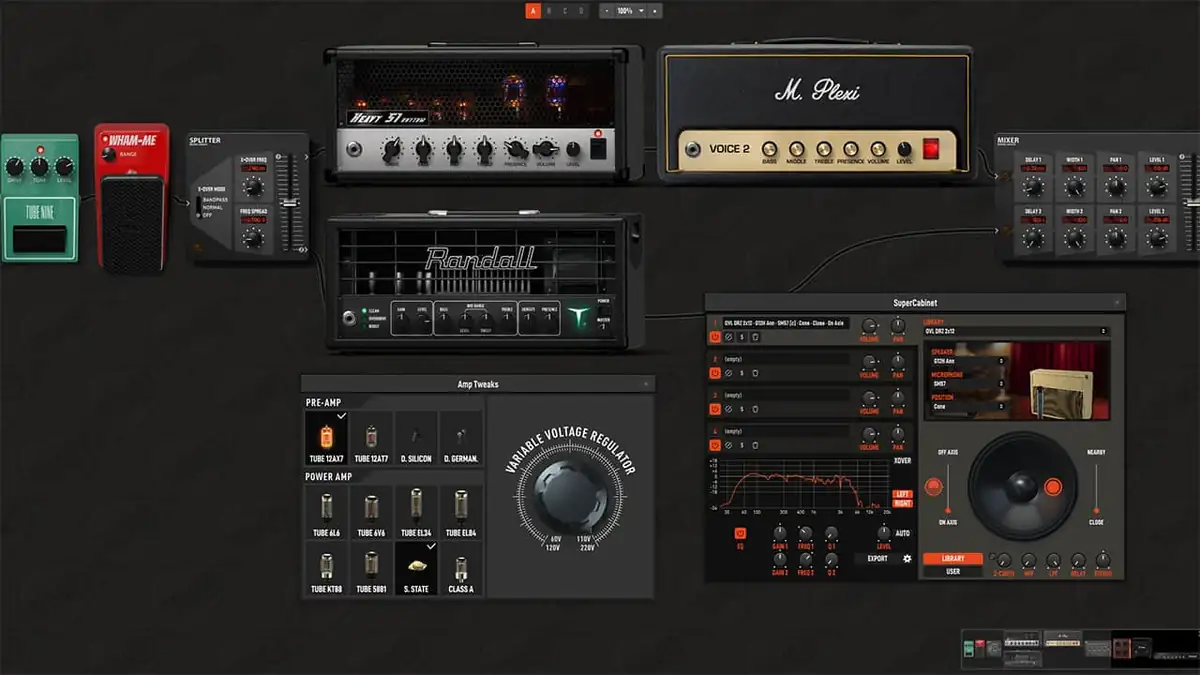Toggle power on cabinet slot 2
The image size is (1200, 675).
(x=713, y=374)
